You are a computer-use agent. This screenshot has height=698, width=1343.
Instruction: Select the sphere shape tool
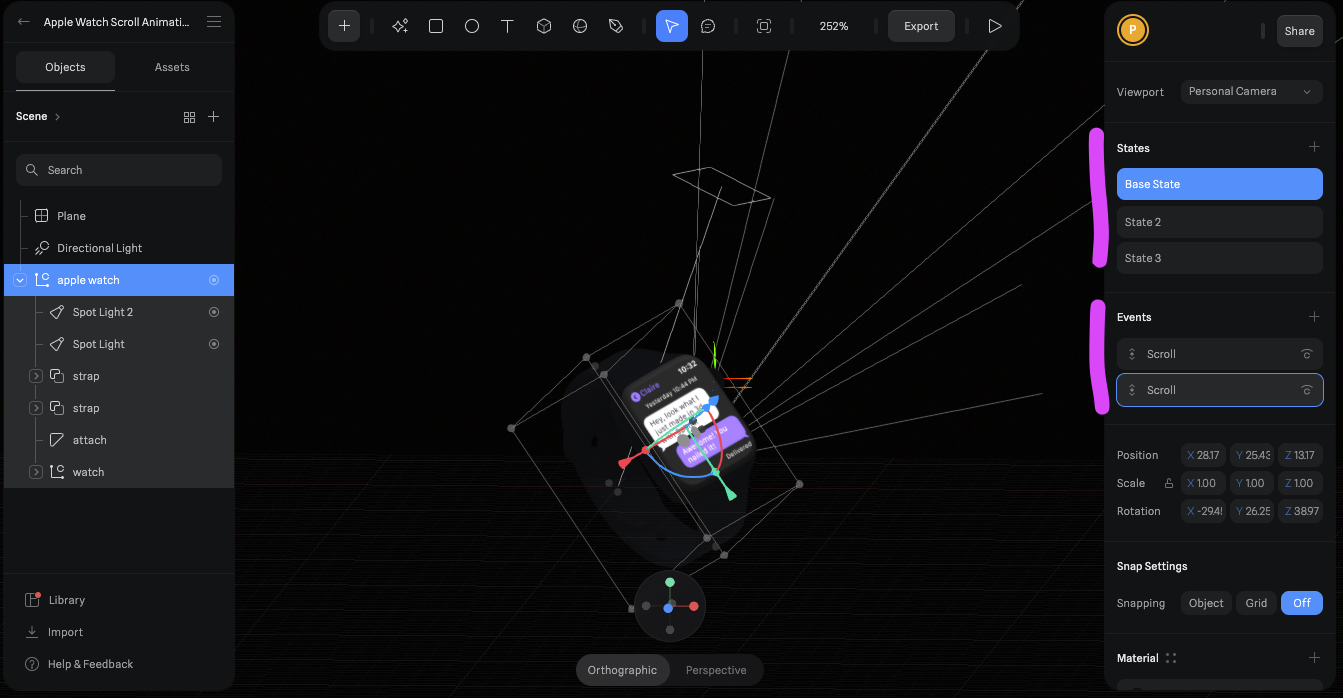click(580, 26)
